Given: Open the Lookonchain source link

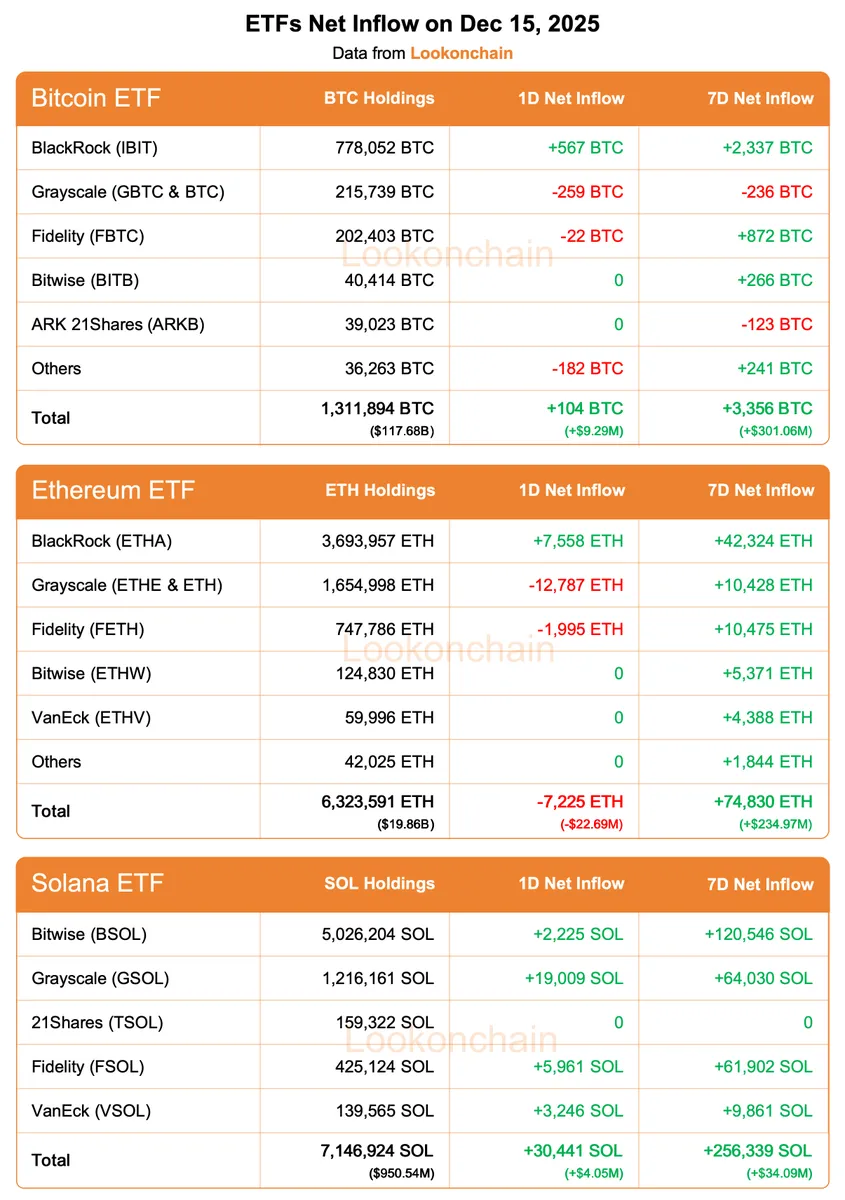Looking at the screenshot, I should 461,53.
